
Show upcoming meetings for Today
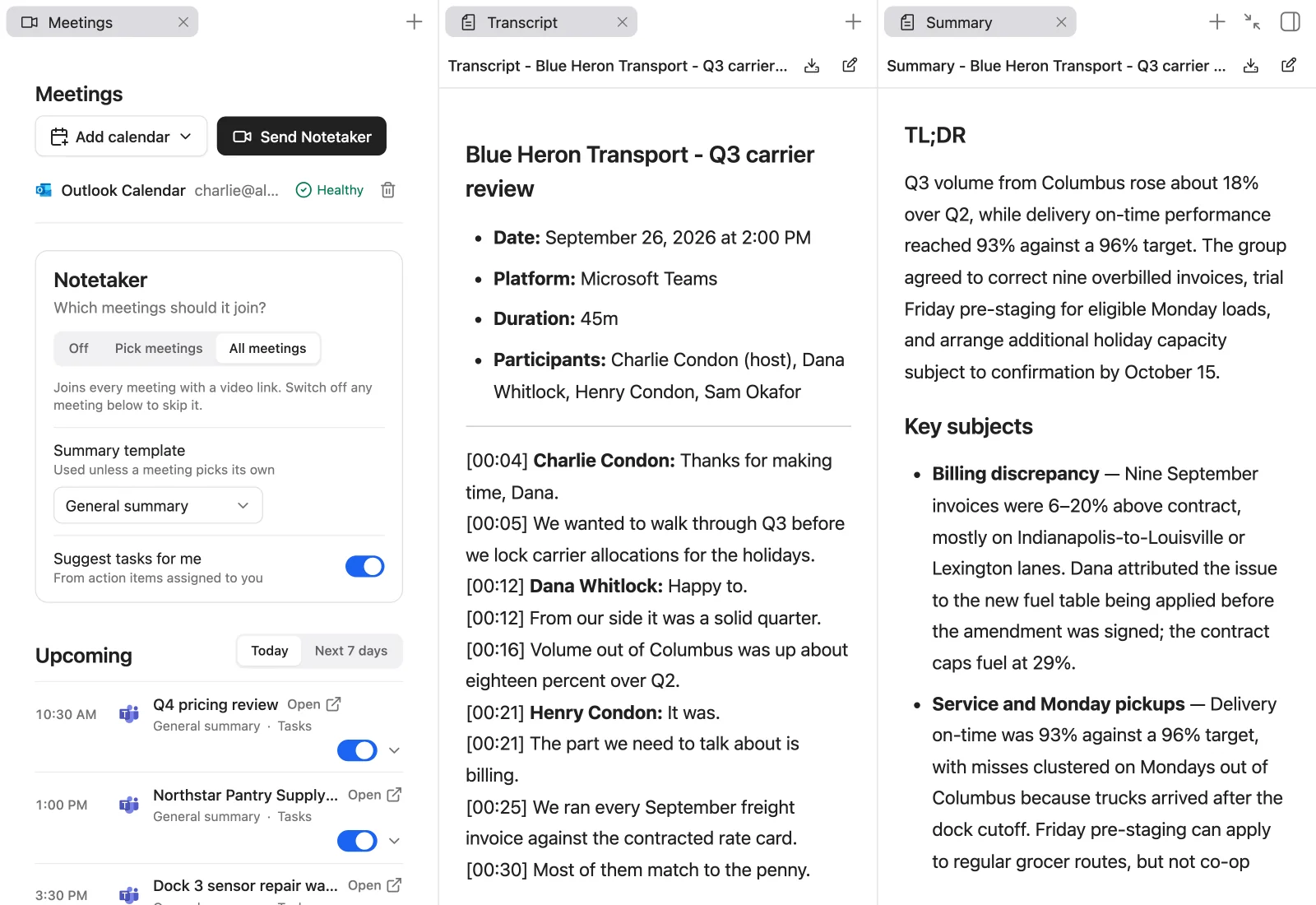[270, 651]
